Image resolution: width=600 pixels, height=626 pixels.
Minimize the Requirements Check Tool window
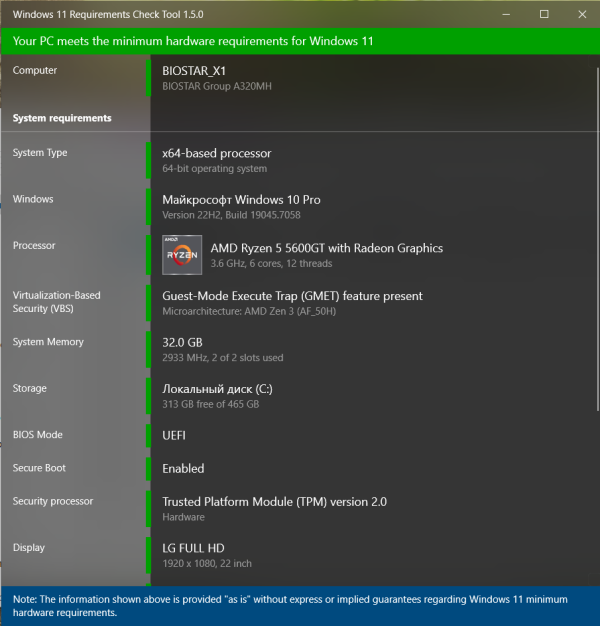[506, 14]
